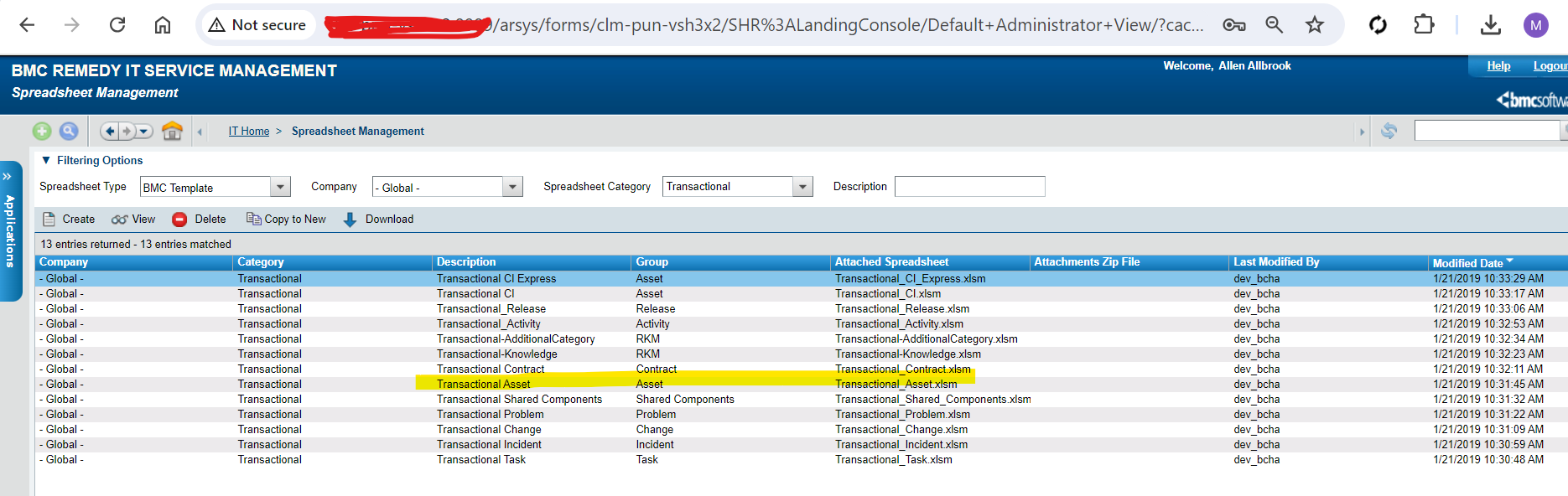Viewport: 1568px width, 496px height.
Task: Go forward in the browser
Action: coord(72,25)
